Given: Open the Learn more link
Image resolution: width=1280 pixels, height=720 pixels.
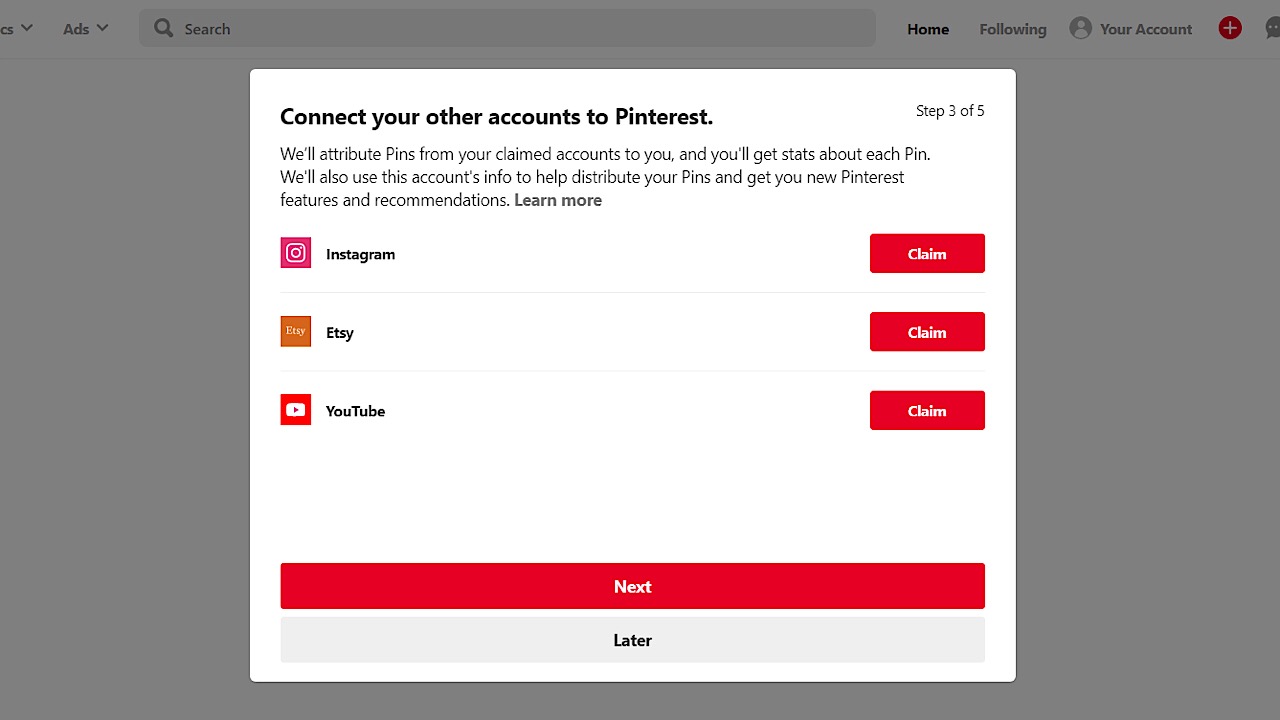Looking at the screenshot, I should pos(558,200).
